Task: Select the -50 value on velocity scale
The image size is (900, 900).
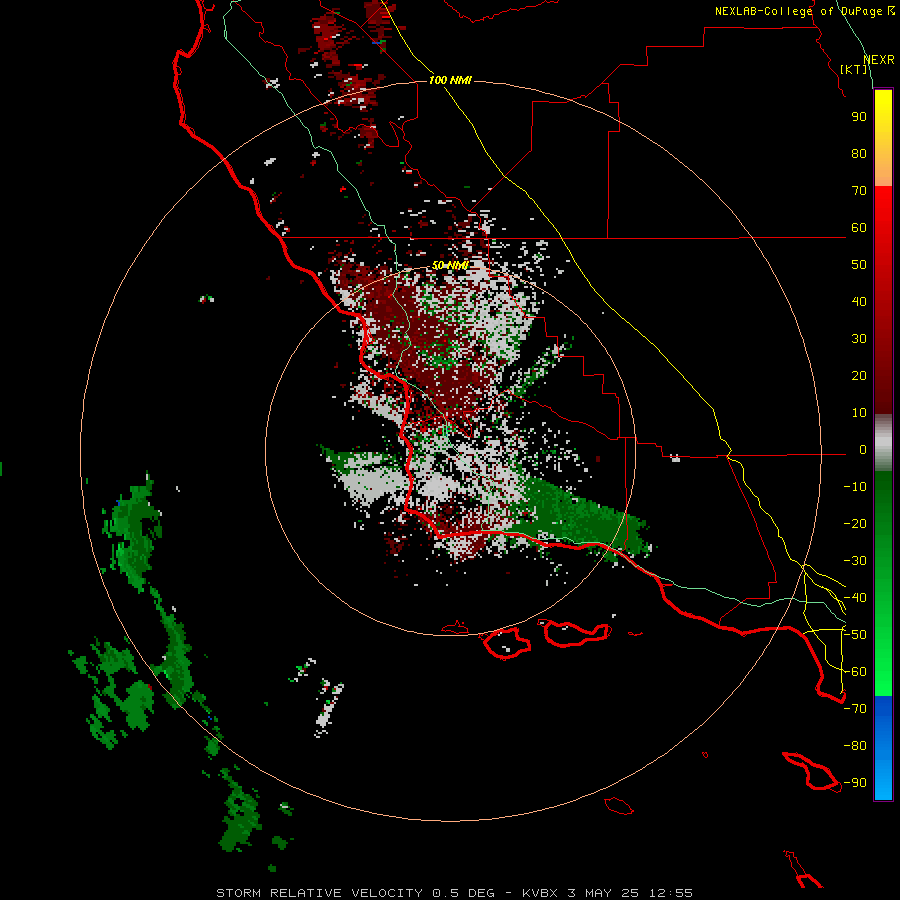Action: tap(855, 635)
